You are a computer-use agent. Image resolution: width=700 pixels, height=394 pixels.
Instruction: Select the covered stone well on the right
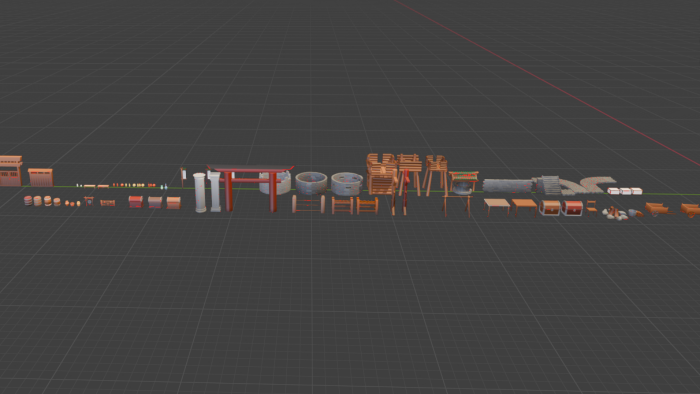347,184
